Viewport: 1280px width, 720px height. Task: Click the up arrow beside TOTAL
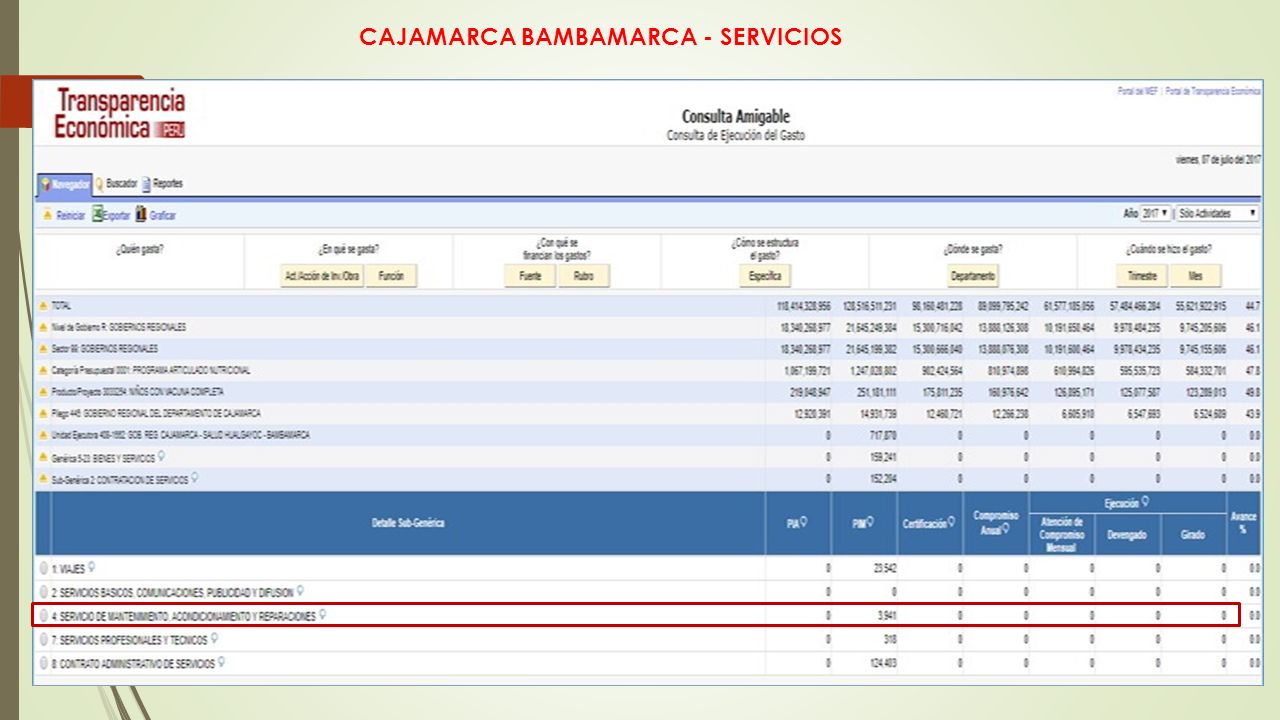point(43,305)
